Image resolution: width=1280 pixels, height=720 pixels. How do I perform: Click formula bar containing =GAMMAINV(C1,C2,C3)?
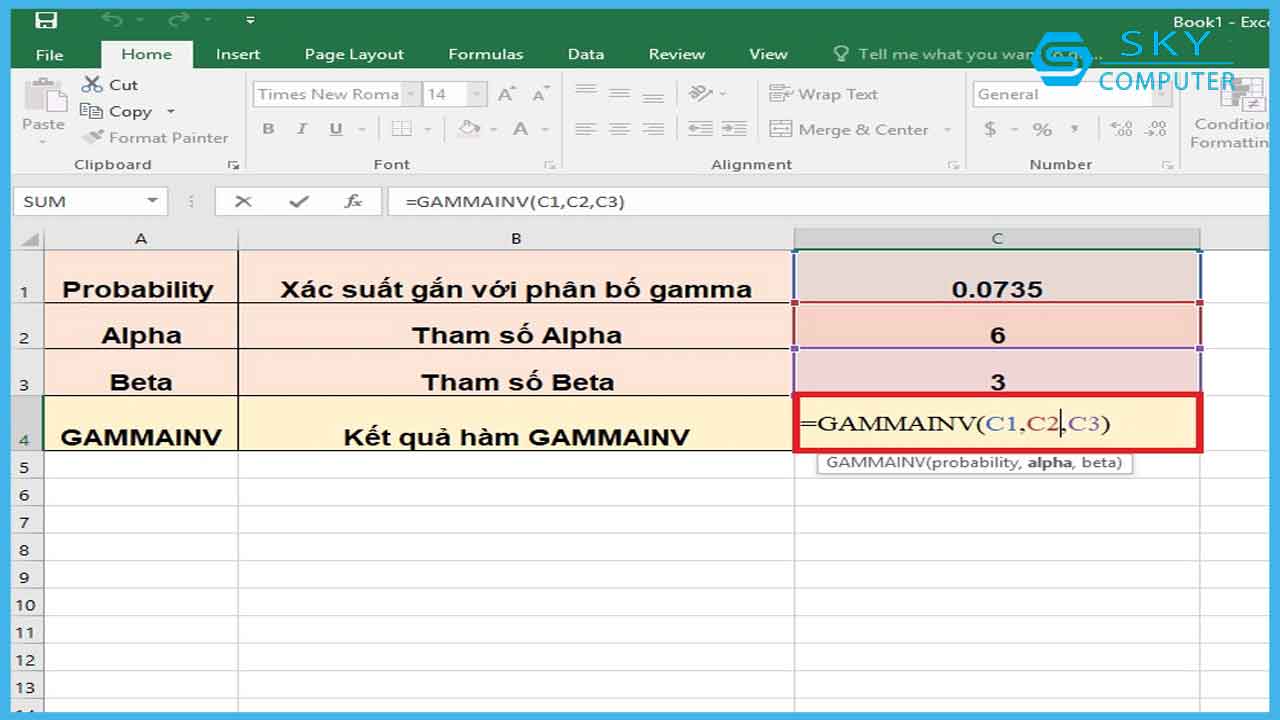point(830,201)
